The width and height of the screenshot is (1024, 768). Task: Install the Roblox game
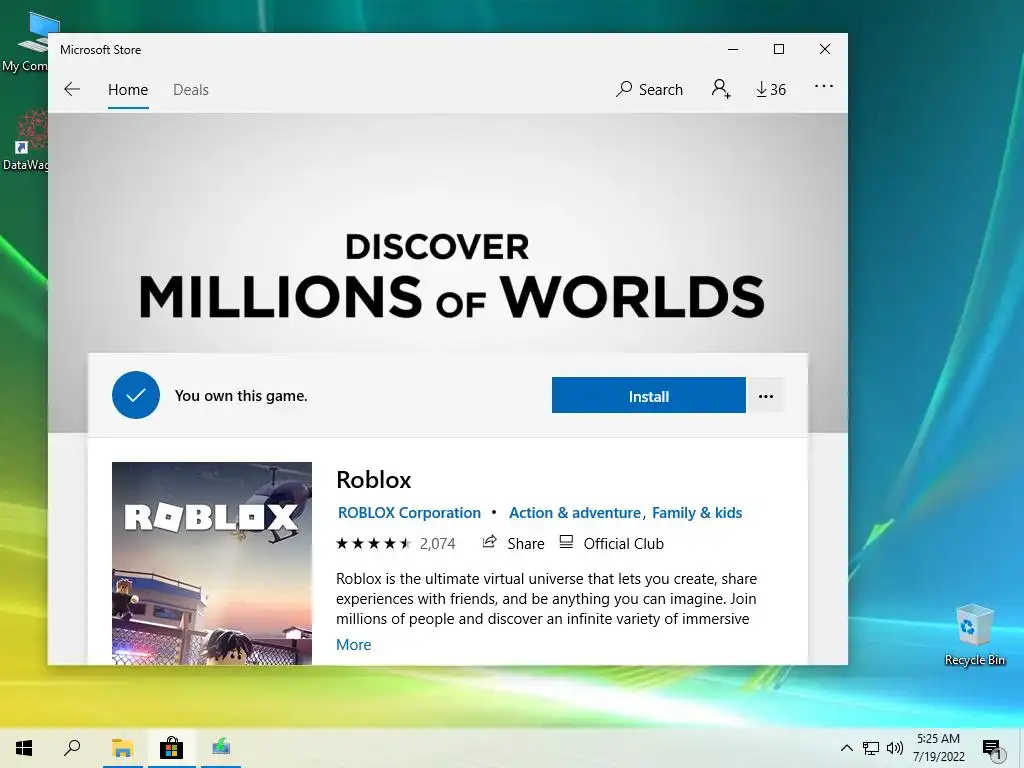(648, 395)
